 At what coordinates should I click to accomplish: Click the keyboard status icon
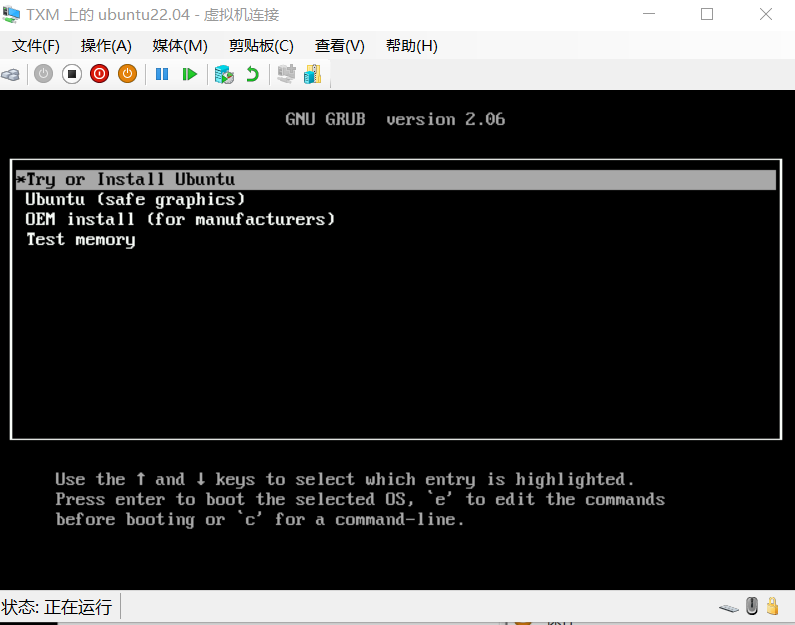click(729, 608)
